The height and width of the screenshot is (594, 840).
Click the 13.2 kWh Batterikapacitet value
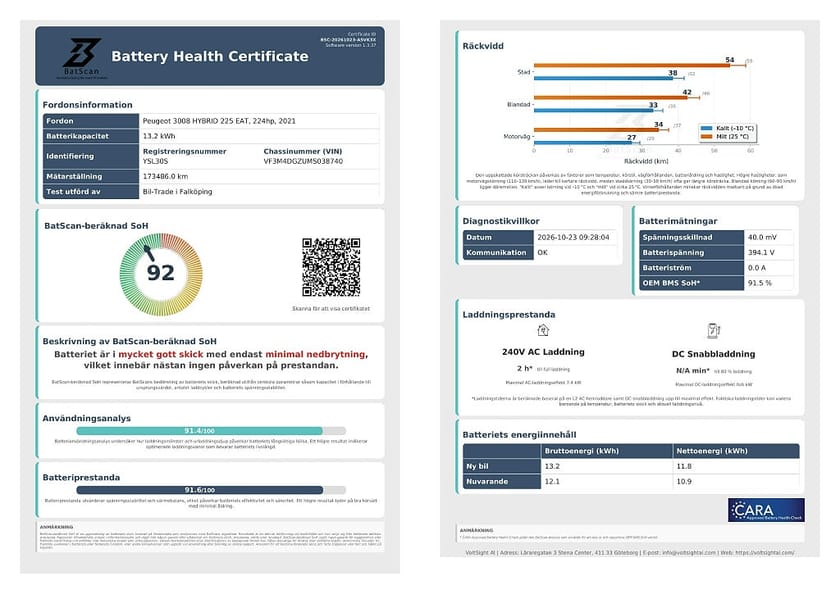pos(159,136)
